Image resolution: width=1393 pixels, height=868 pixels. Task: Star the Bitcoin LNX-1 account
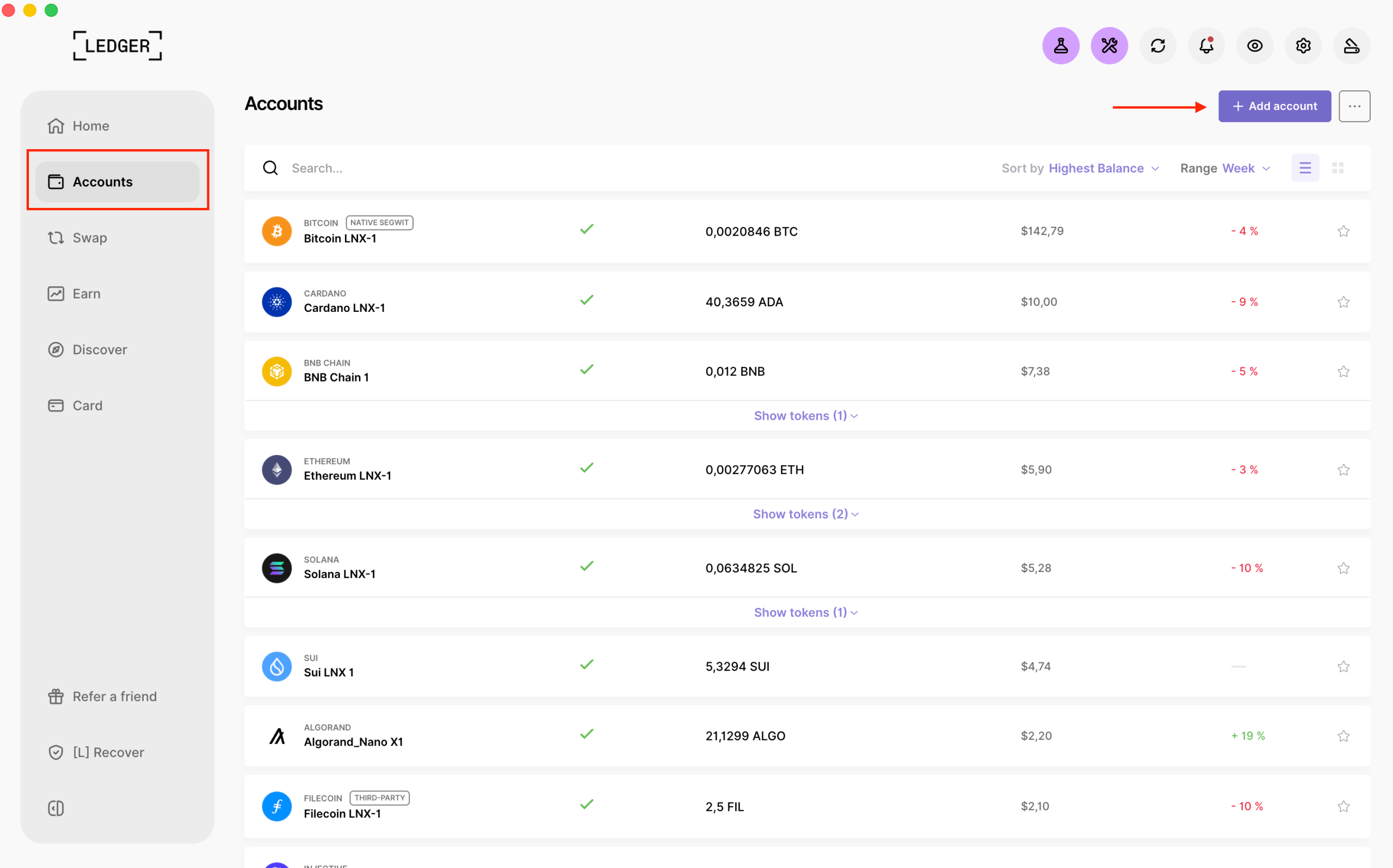(x=1343, y=231)
